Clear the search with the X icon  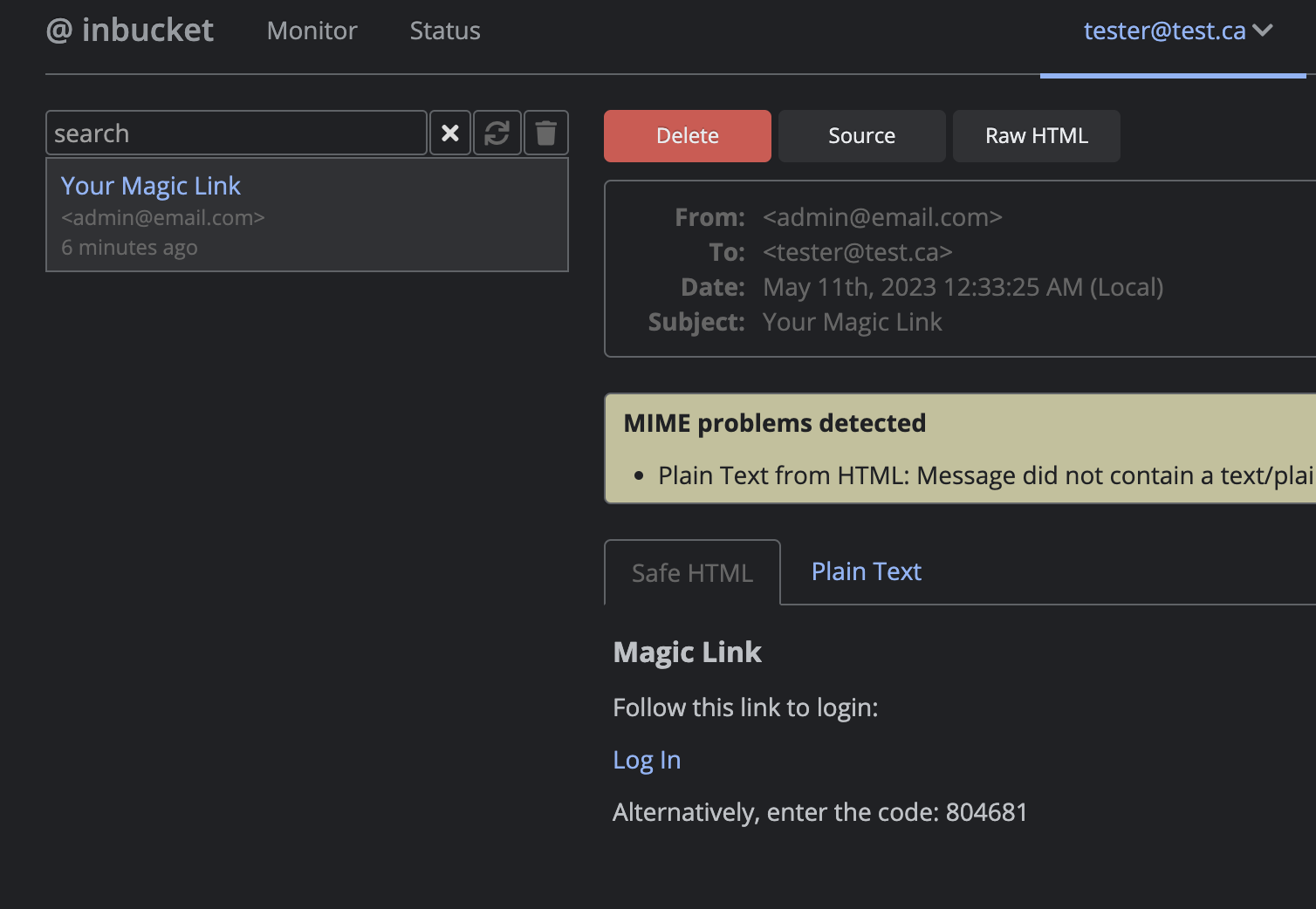pyautogui.click(x=449, y=133)
